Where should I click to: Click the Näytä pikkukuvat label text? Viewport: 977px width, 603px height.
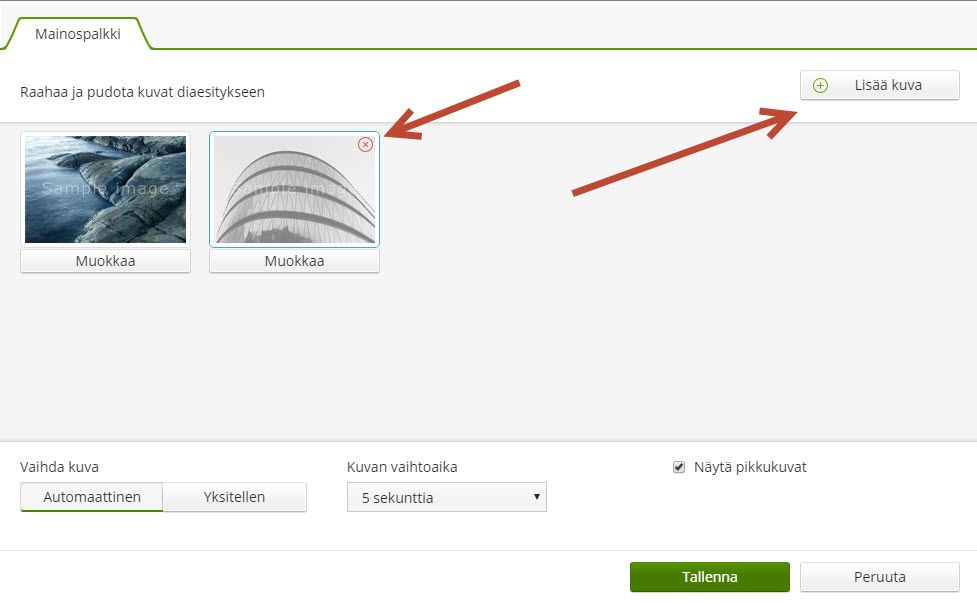[750, 467]
